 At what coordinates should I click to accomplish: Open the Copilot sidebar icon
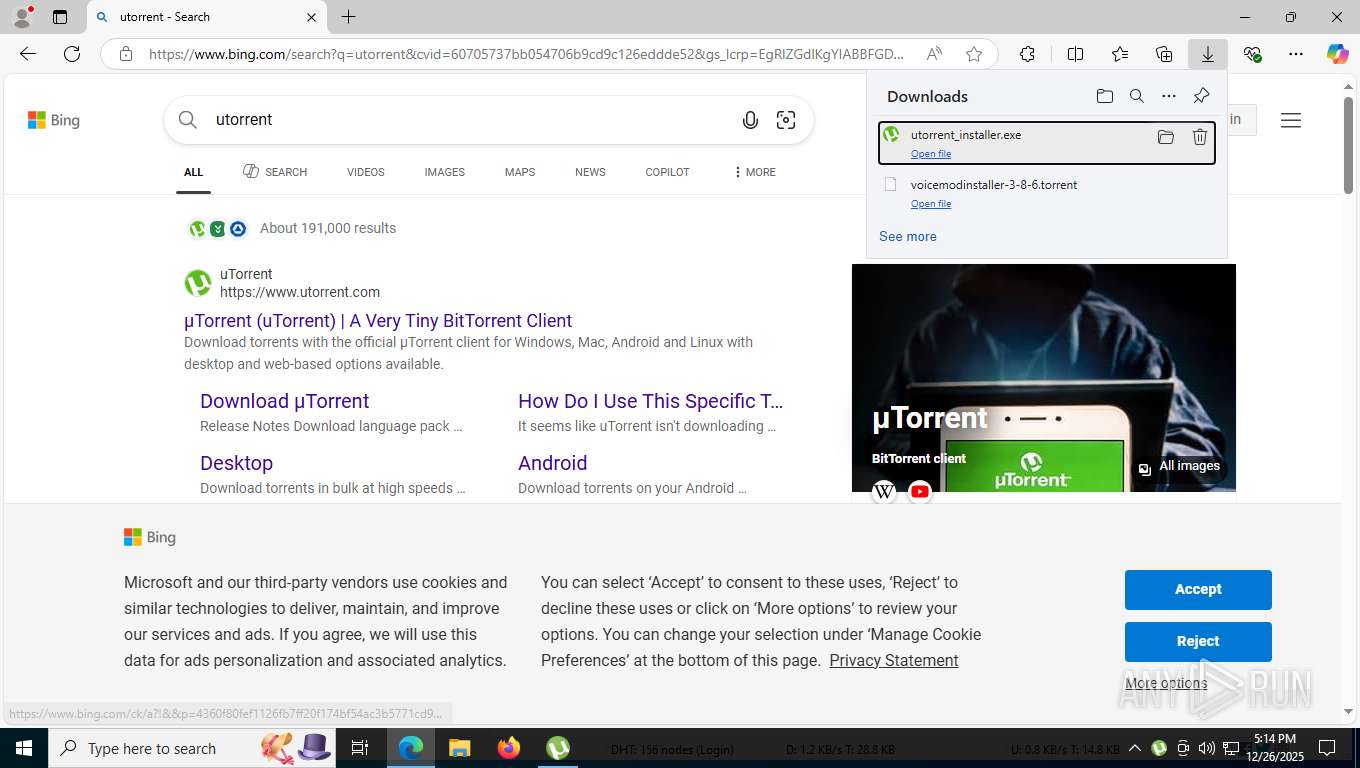(1338, 54)
